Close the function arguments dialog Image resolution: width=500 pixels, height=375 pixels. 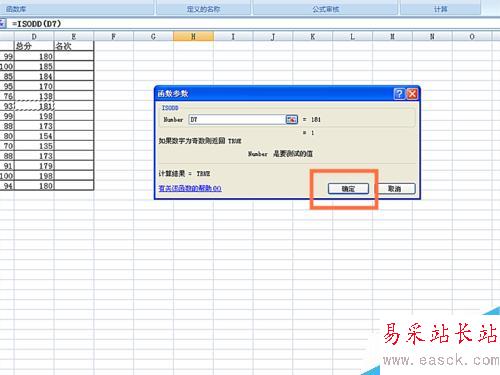(x=412, y=94)
